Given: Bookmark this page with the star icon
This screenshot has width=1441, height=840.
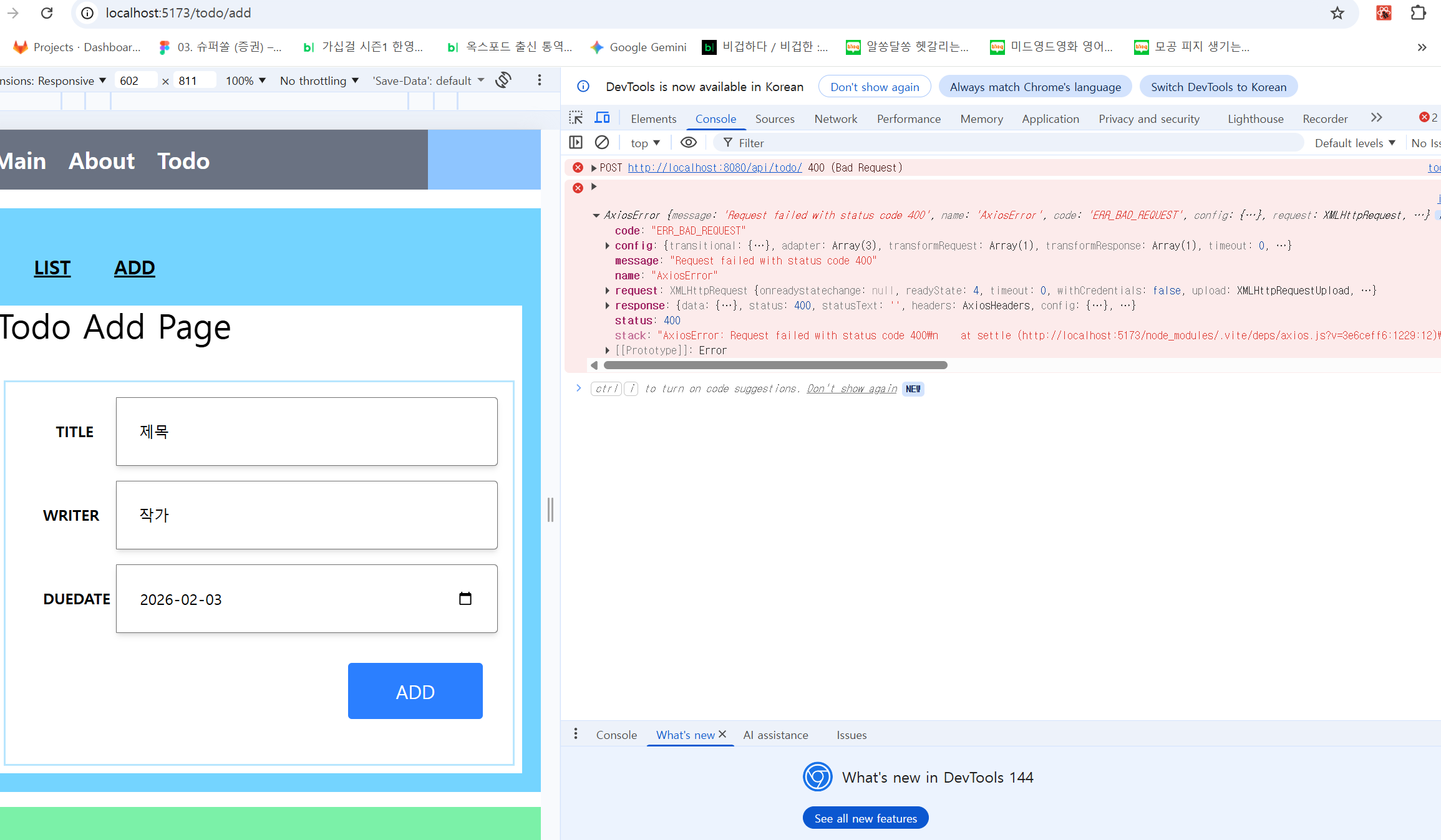Looking at the screenshot, I should [1337, 13].
